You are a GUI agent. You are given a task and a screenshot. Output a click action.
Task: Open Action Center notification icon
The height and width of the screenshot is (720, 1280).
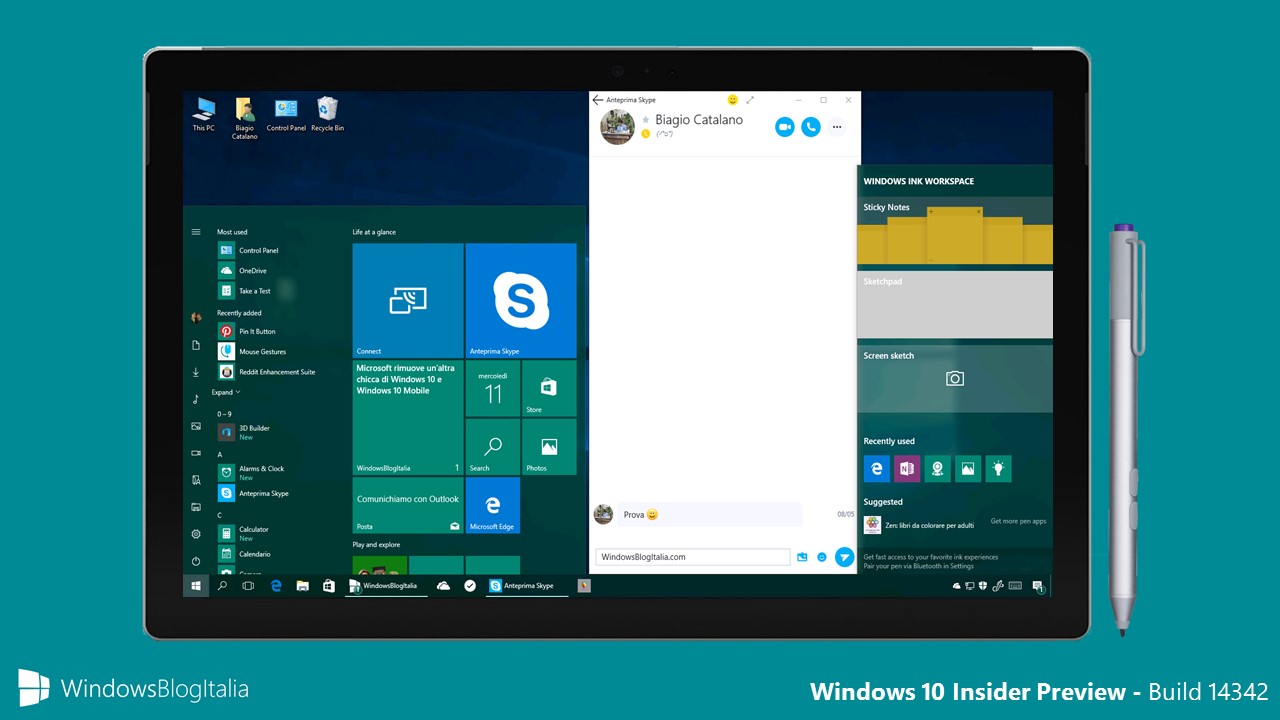pyautogui.click(x=1038, y=586)
